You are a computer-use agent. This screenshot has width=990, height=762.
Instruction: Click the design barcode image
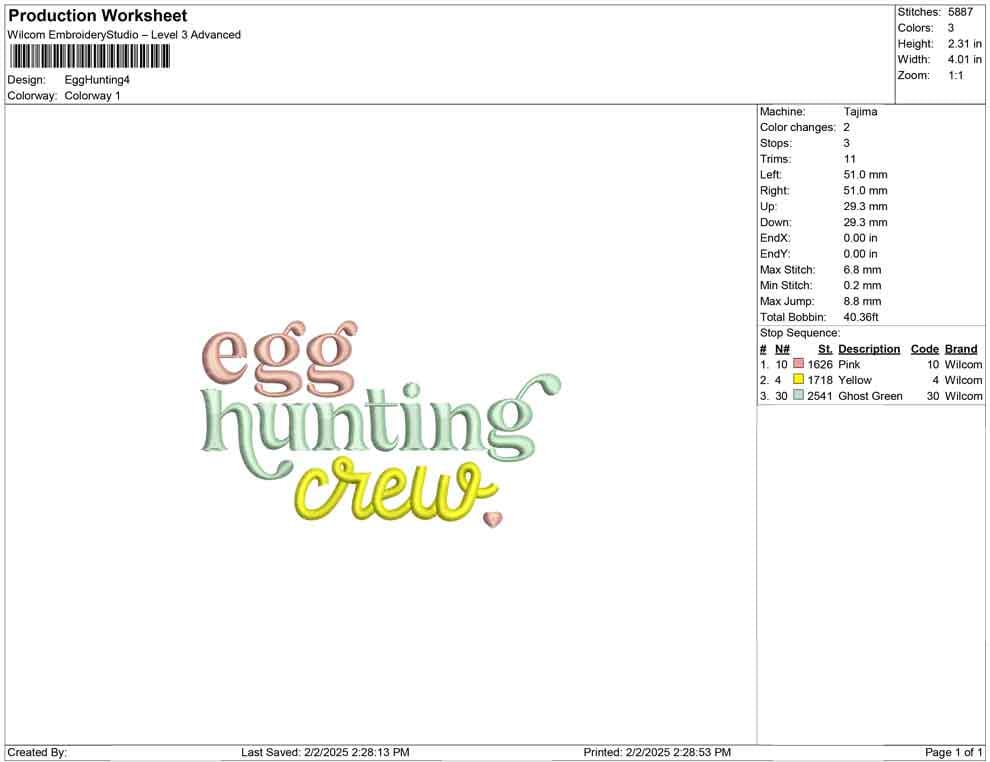(88, 58)
